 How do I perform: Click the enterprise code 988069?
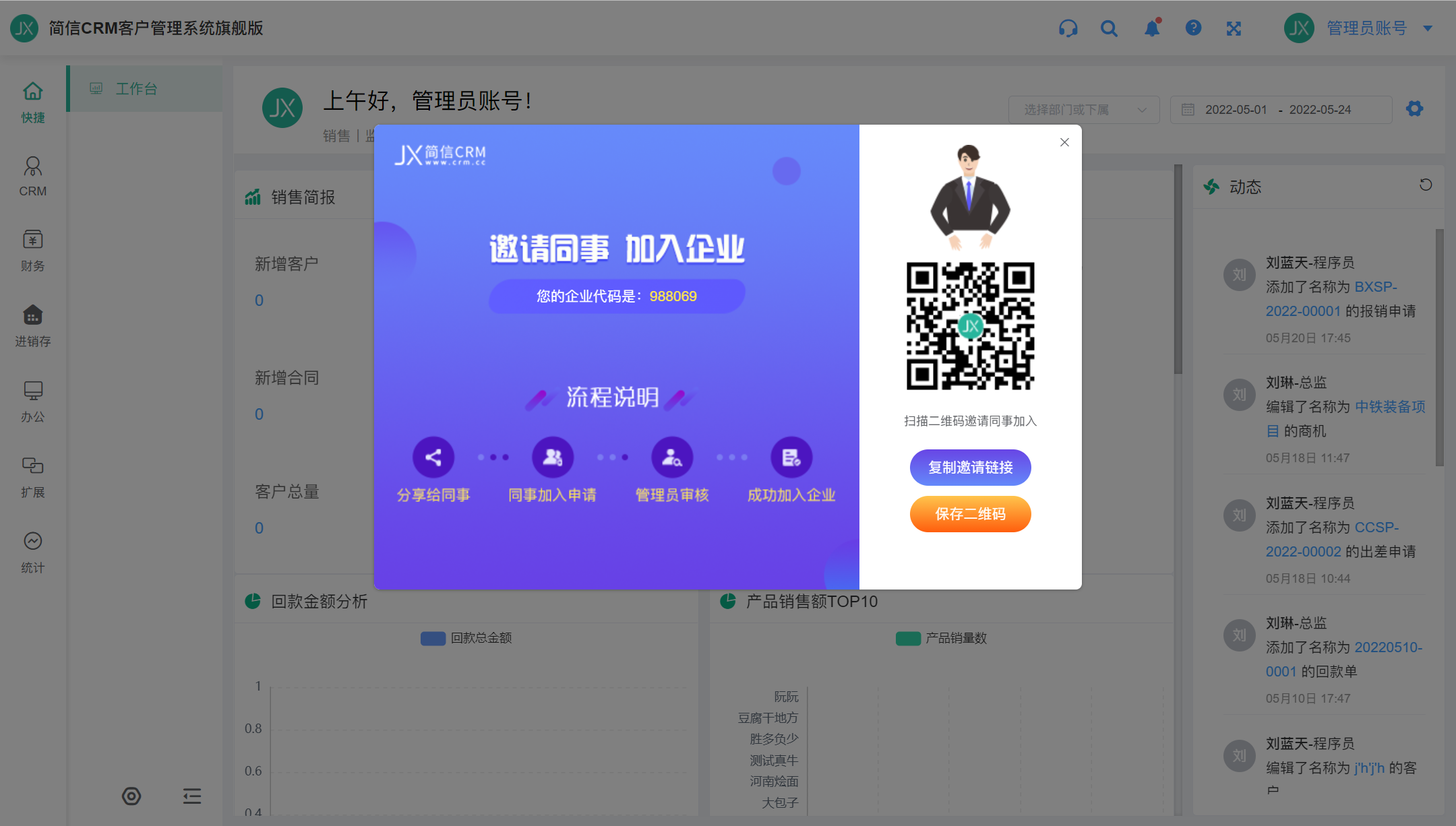pyautogui.click(x=673, y=296)
